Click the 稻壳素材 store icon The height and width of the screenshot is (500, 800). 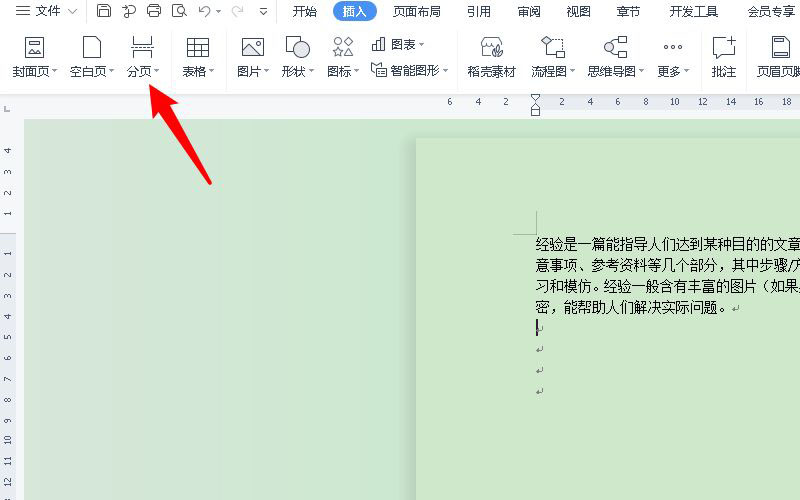(491, 47)
